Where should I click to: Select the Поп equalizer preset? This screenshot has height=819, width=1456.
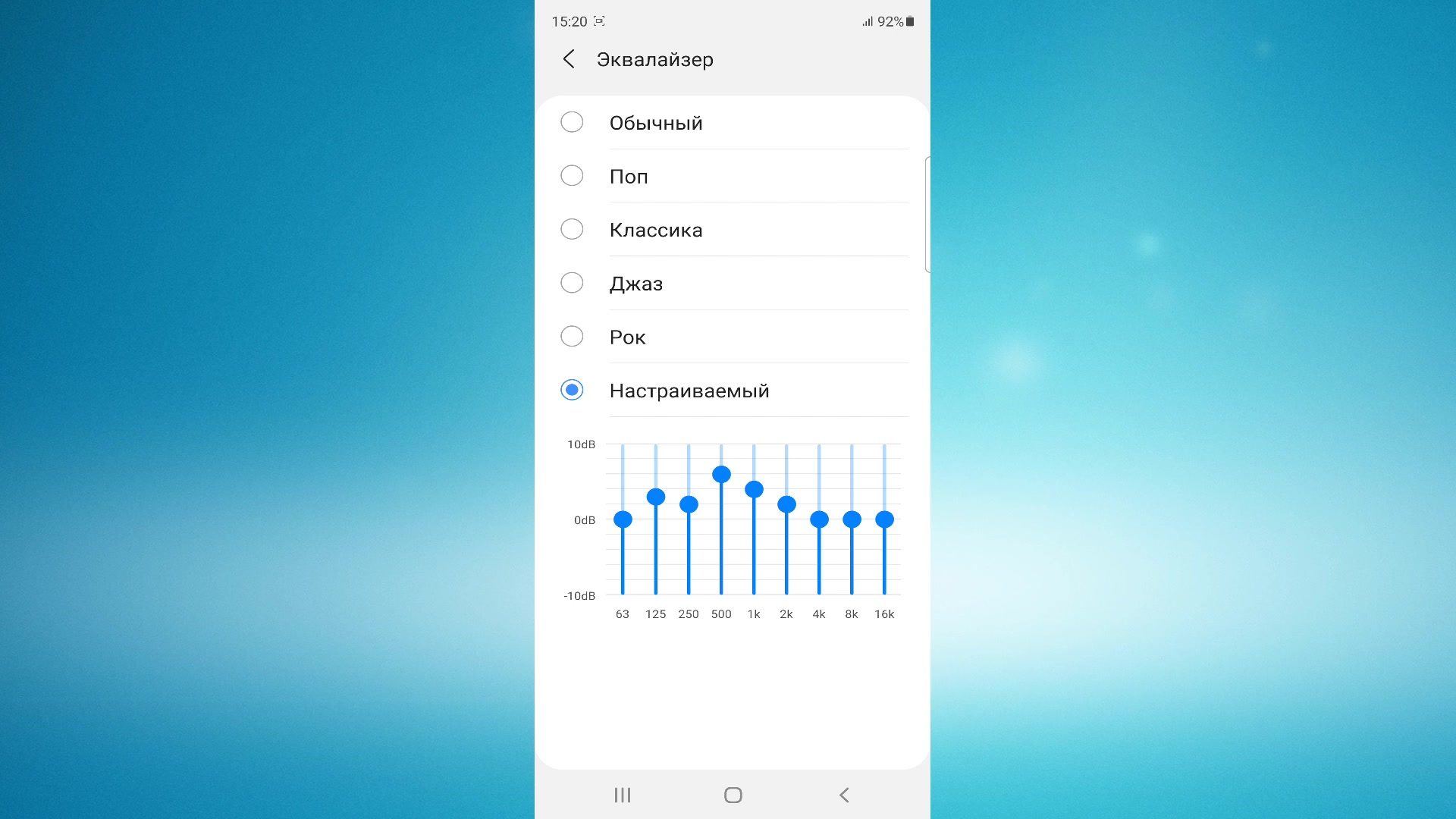(572, 176)
